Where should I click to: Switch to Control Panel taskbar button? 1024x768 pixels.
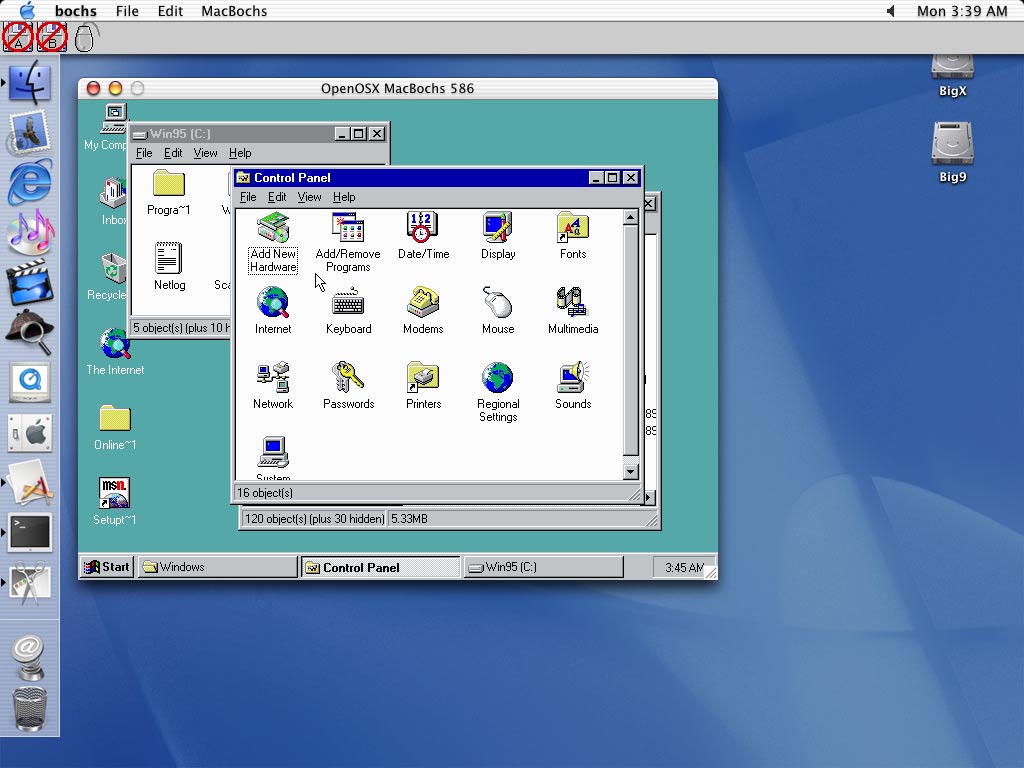pos(380,567)
